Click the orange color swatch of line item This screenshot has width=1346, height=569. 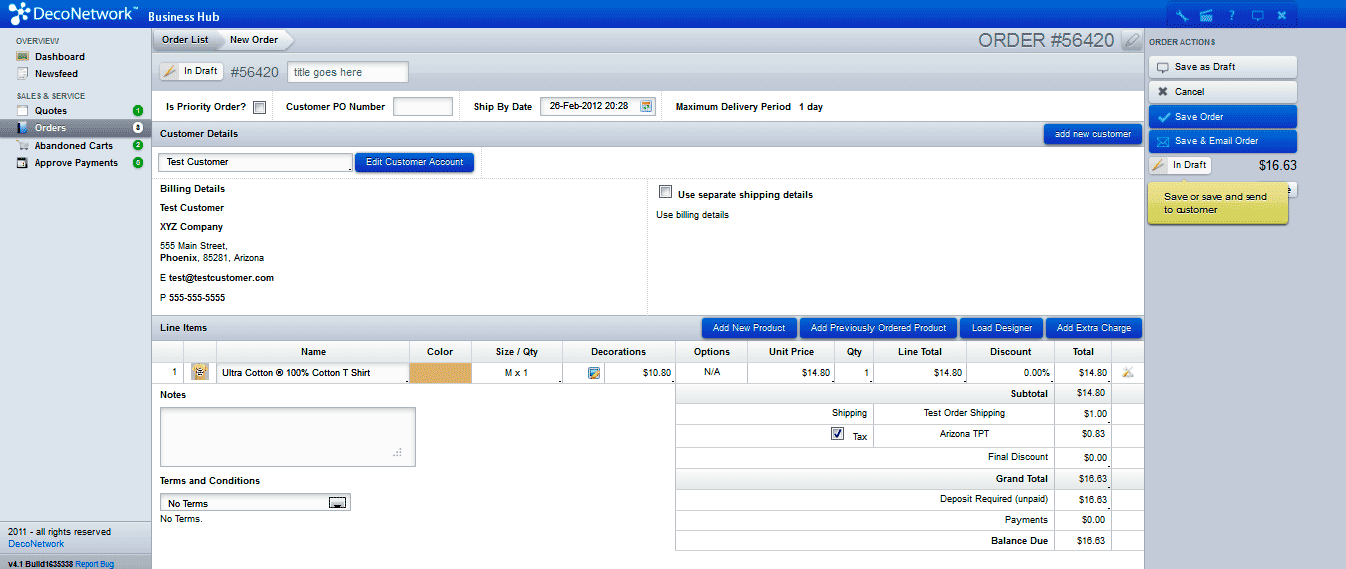click(440, 373)
